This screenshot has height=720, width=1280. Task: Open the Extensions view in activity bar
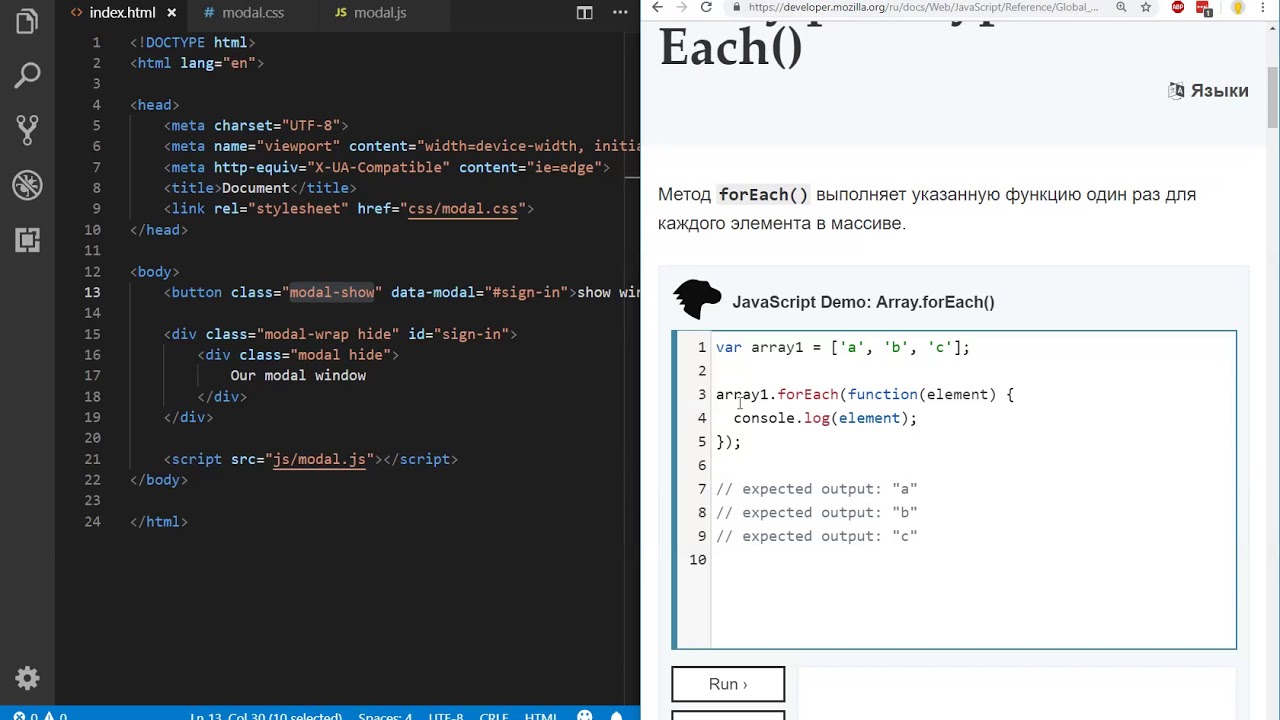[27, 239]
